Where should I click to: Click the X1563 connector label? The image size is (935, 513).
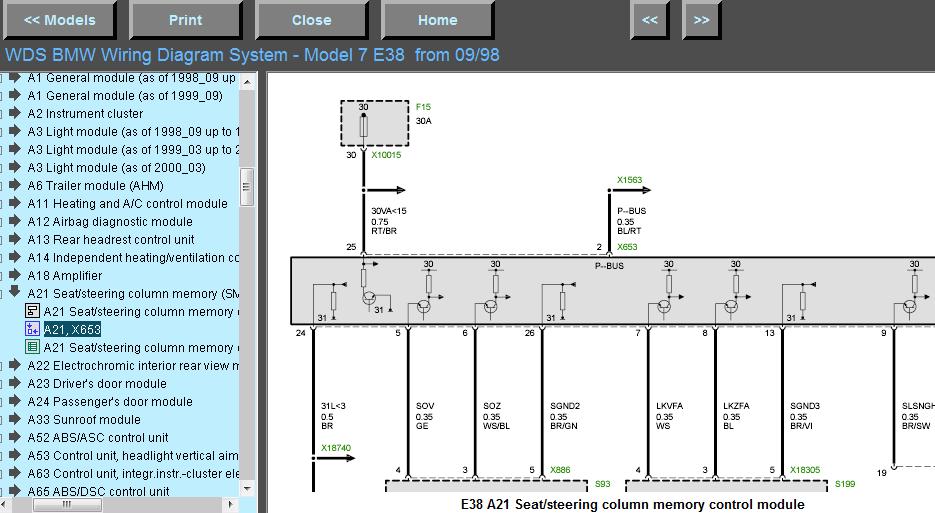click(630, 180)
